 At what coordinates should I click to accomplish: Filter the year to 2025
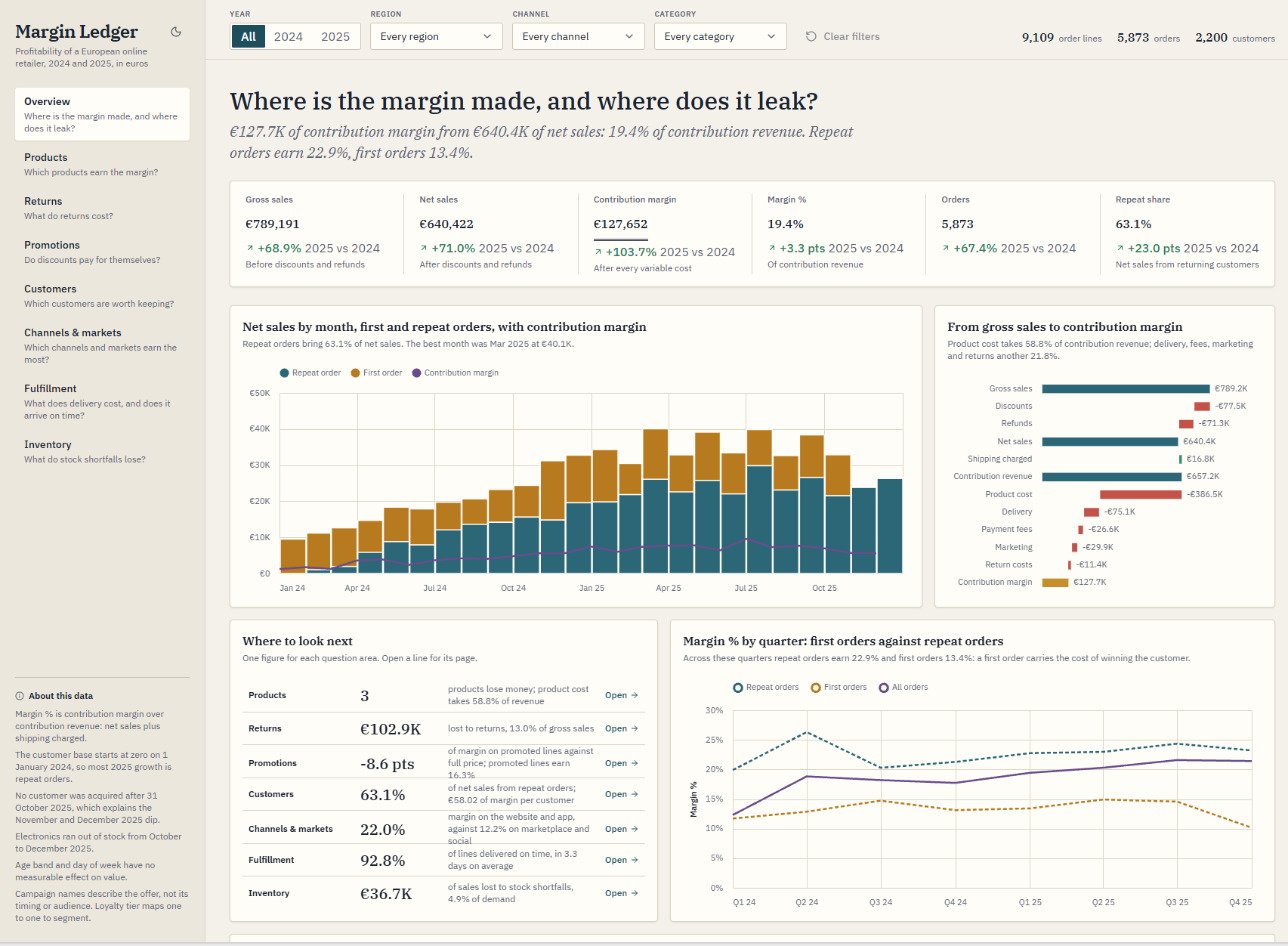pyautogui.click(x=335, y=36)
